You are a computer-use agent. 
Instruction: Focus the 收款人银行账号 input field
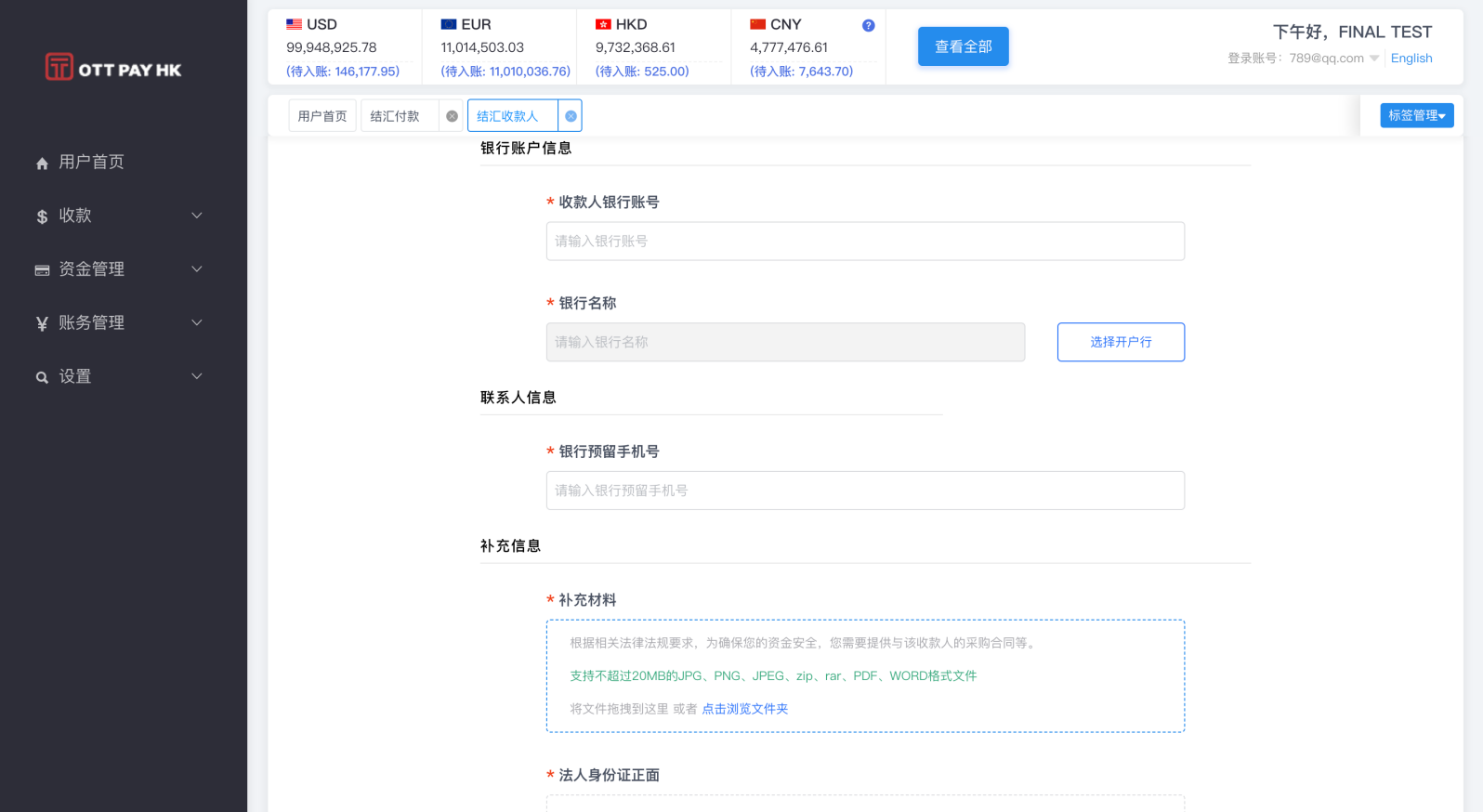pos(865,241)
